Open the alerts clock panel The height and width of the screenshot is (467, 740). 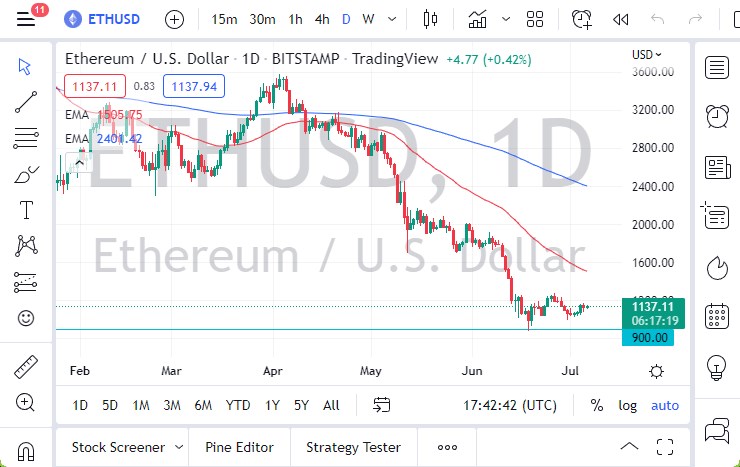tap(716, 116)
